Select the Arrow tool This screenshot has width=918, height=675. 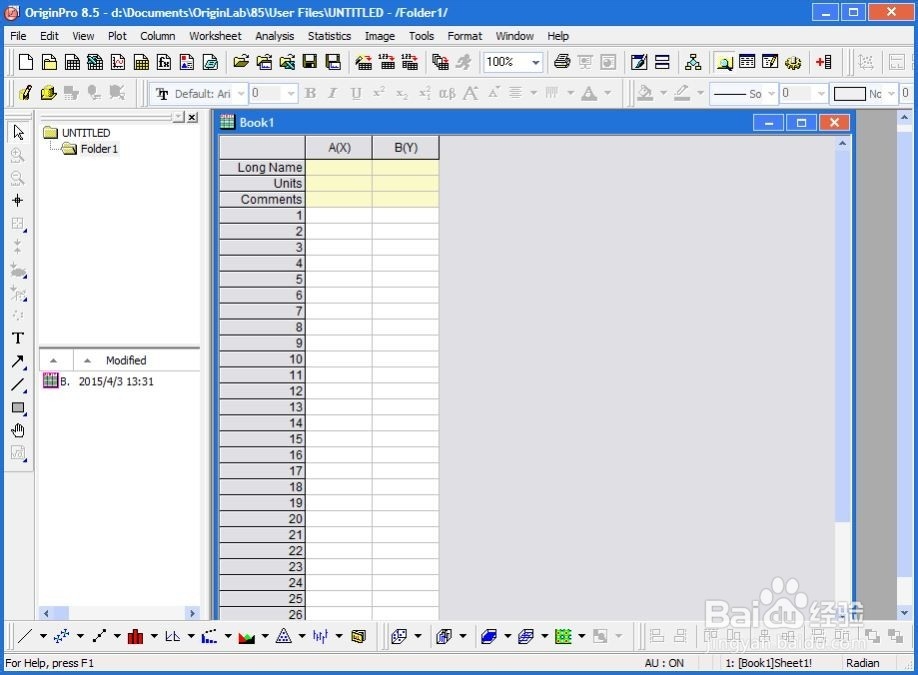pos(18,362)
